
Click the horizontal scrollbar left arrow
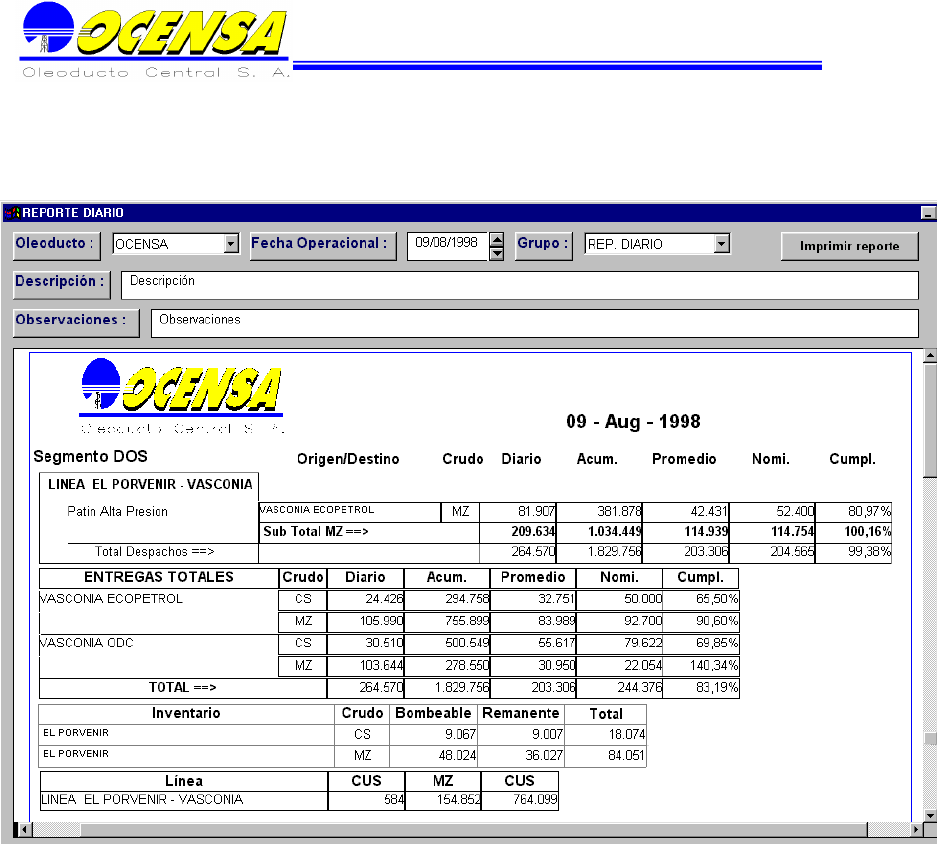(25, 829)
